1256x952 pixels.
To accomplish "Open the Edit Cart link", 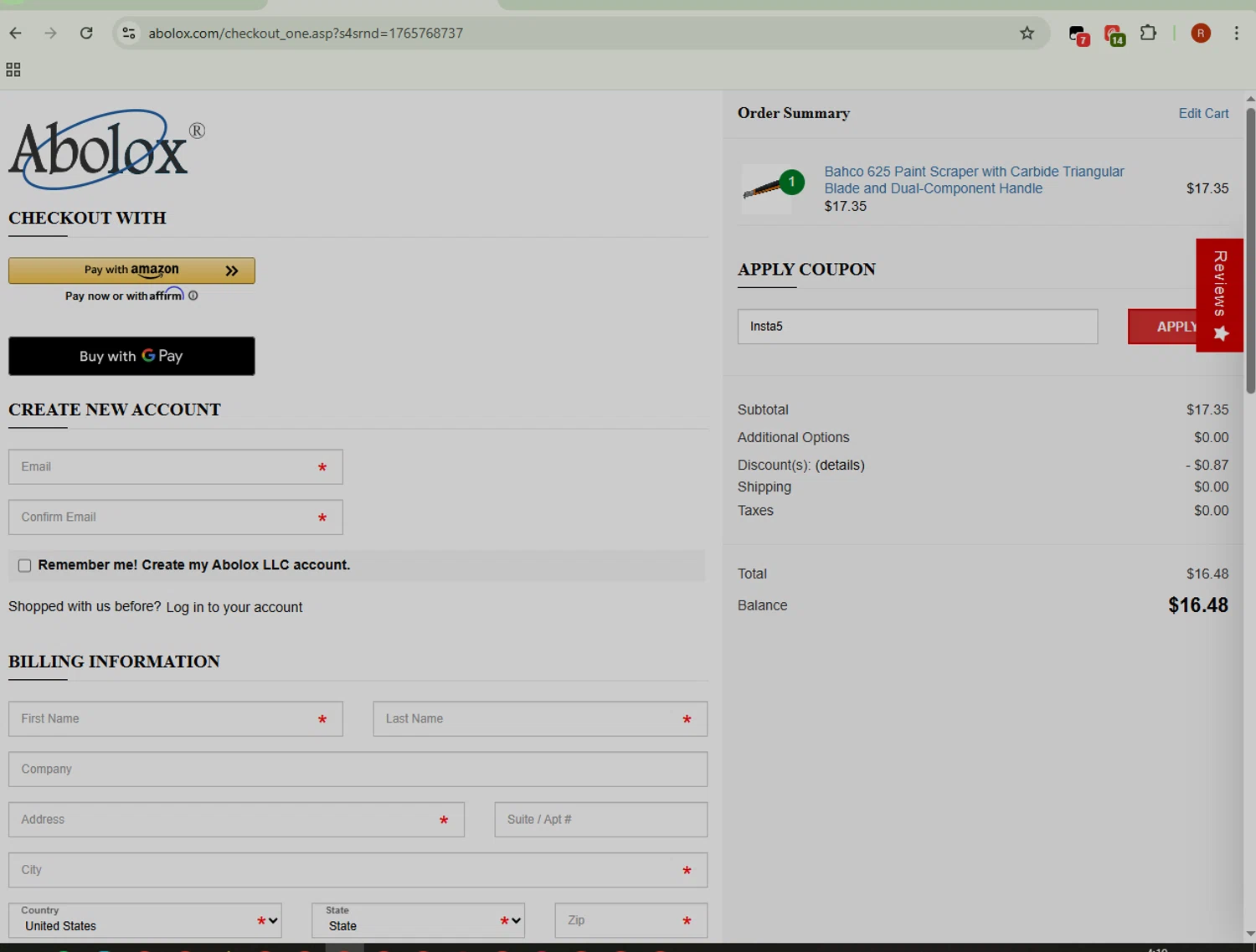I will (x=1203, y=113).
